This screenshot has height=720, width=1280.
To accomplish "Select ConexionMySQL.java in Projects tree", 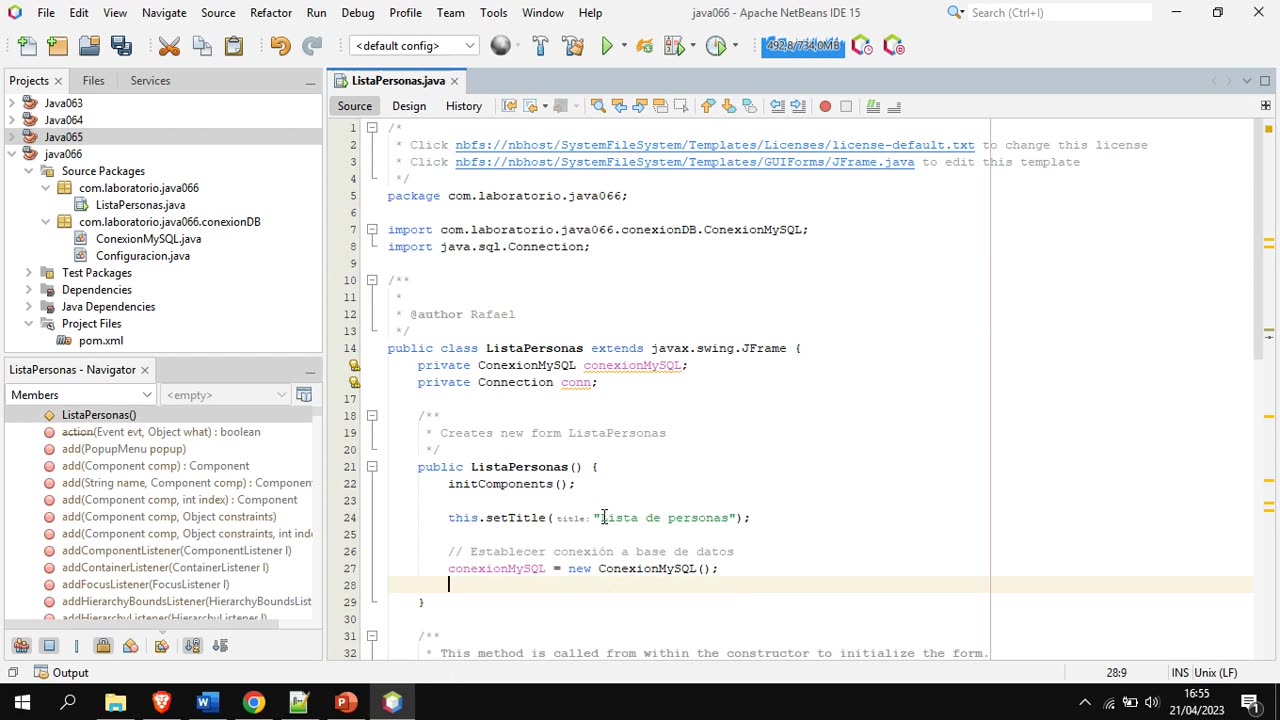I will 148,239.
